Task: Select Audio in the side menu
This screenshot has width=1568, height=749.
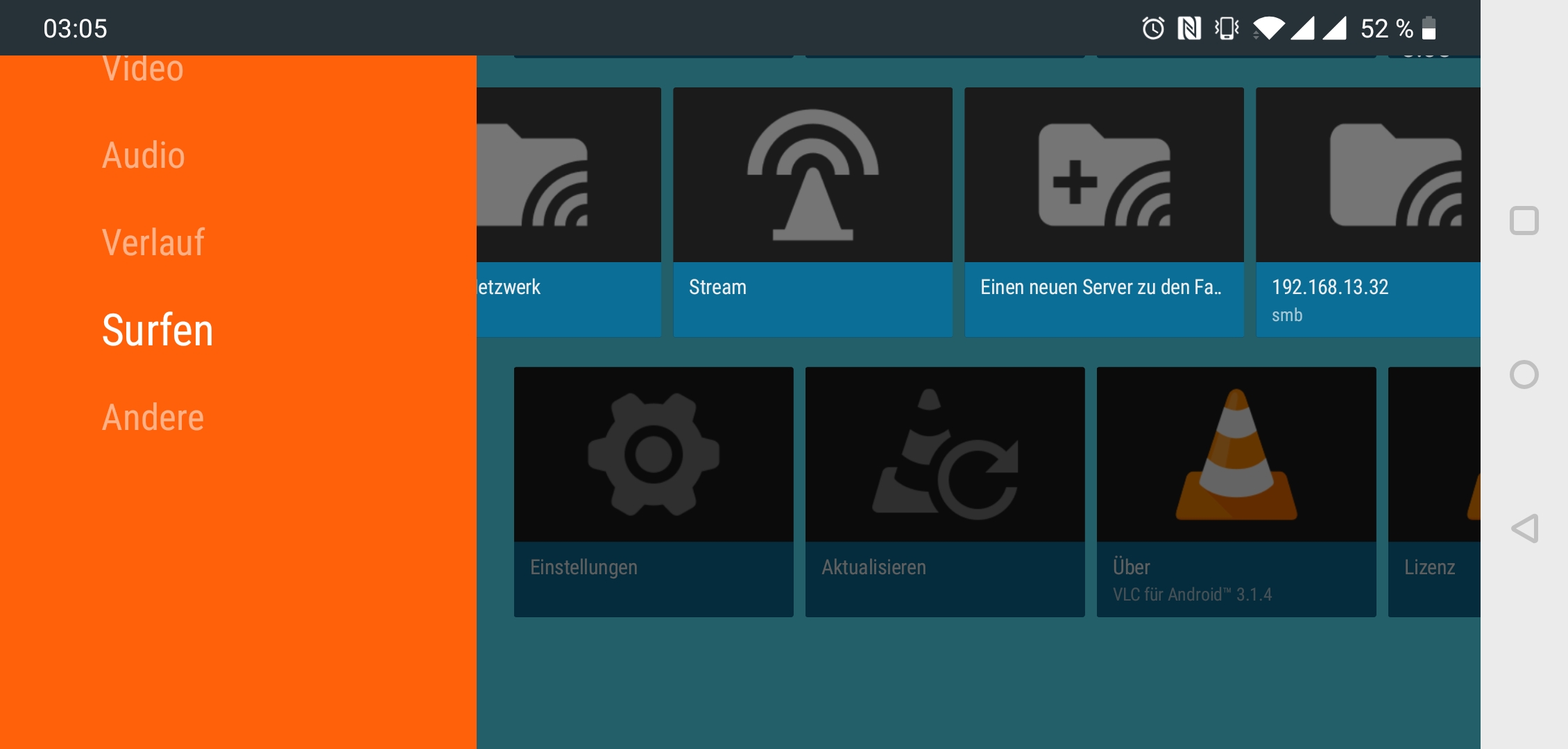Action: [x=144, y=155]
